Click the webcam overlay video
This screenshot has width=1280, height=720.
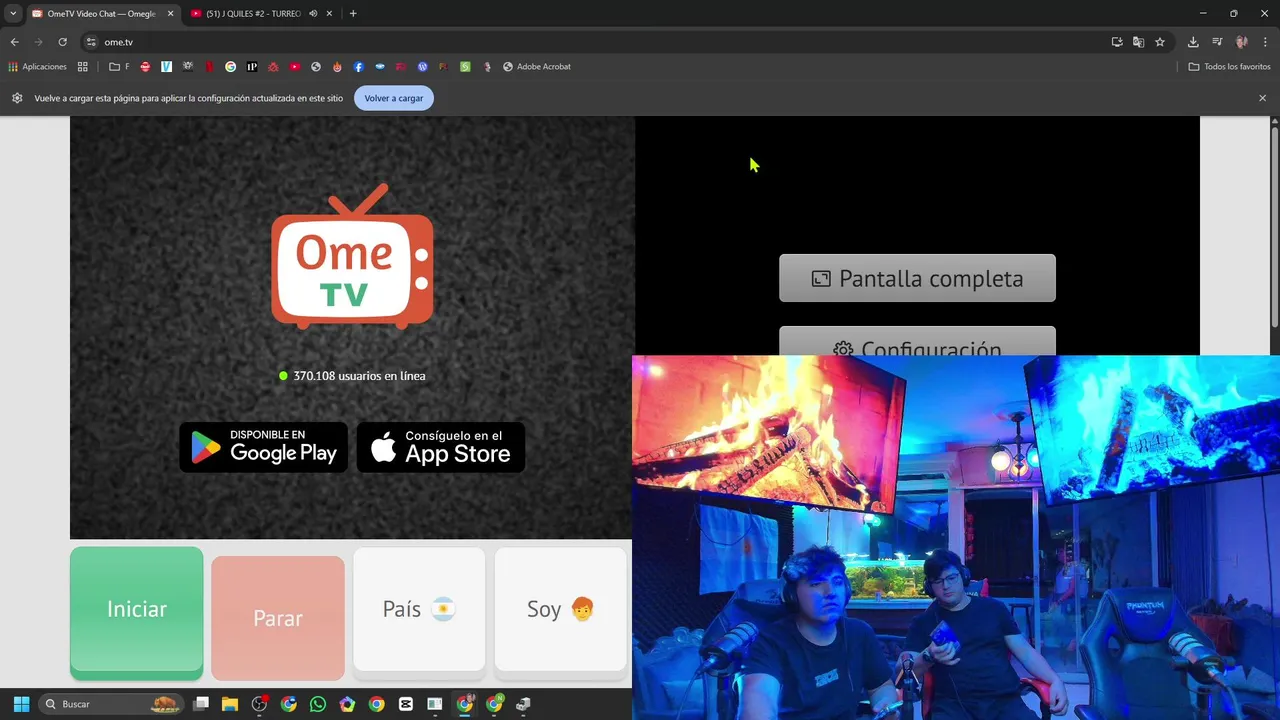click(956, 537)
